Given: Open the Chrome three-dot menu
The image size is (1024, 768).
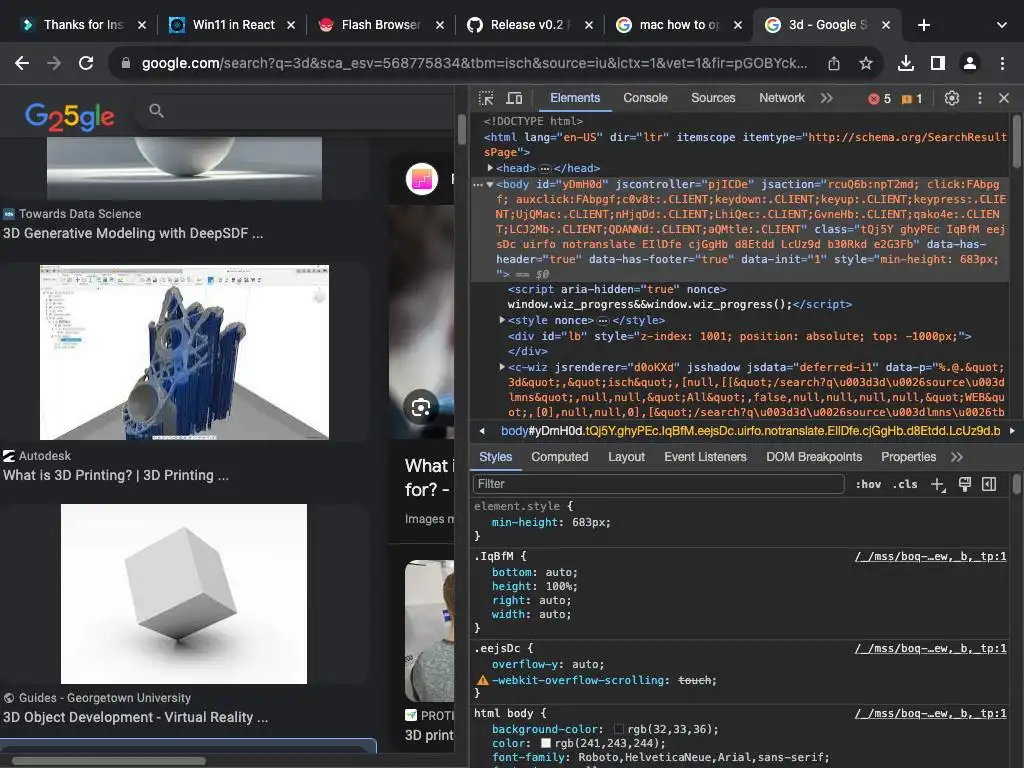Looking at the screenshot, I should click(x=1002, y=63).
